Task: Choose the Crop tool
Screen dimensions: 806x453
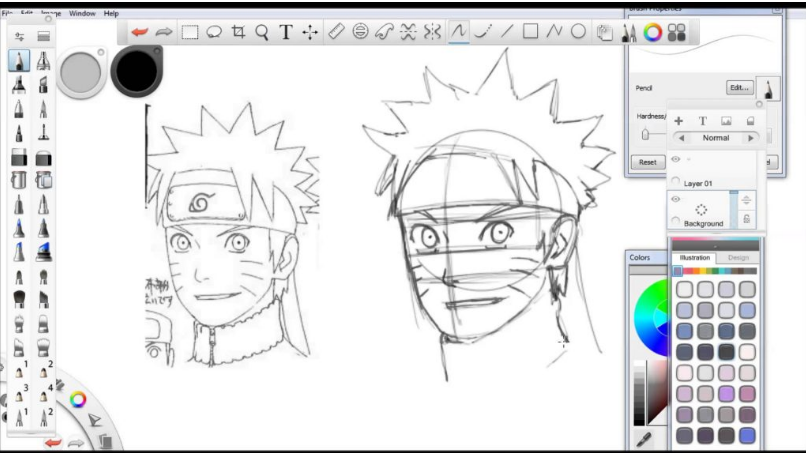Action: [x=238, y=32]
